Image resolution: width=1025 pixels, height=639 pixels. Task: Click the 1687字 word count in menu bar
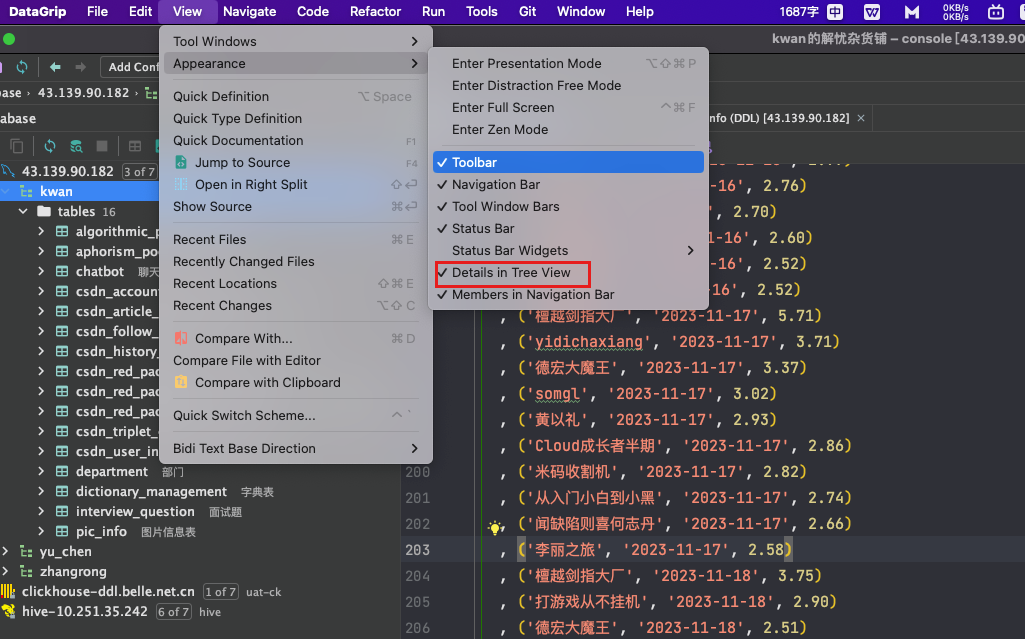click(799, 12)
